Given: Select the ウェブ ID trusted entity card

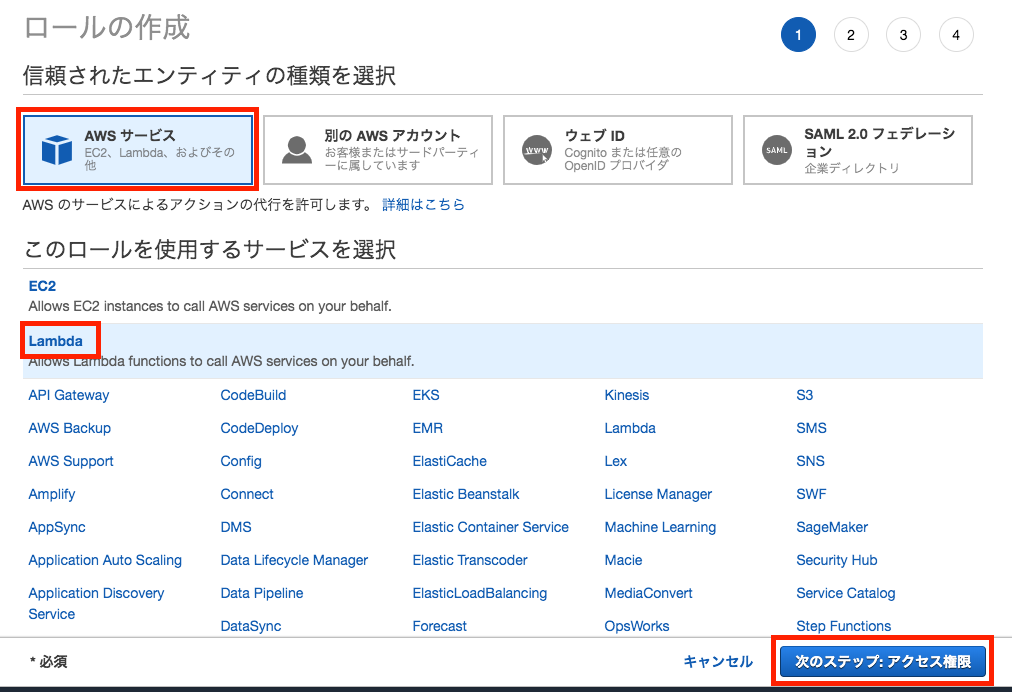Looking at the screenshot, I should tap(617, 150).
